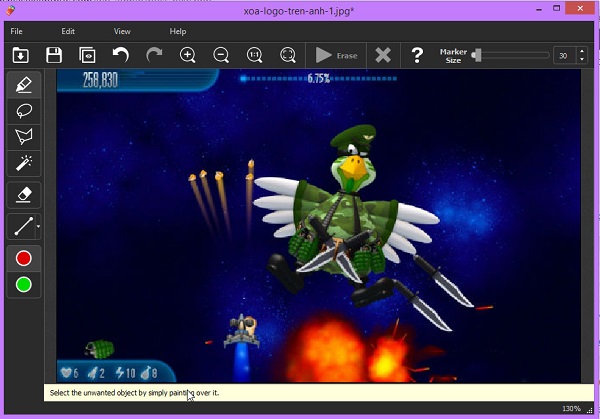The width and height of the screenshot is (600, 419).
Task: Increase marker size with up arrow
Action: pyautogui.click(x=582, y=52)
